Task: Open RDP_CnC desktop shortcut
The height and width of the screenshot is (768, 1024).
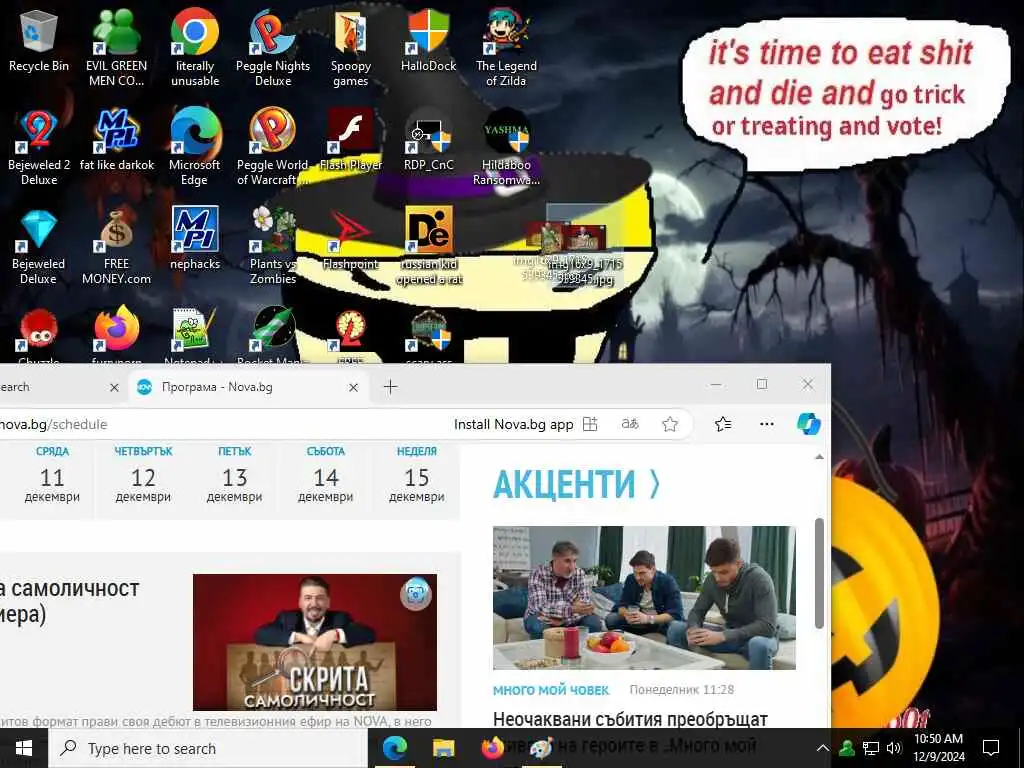Action: point(428,140)
